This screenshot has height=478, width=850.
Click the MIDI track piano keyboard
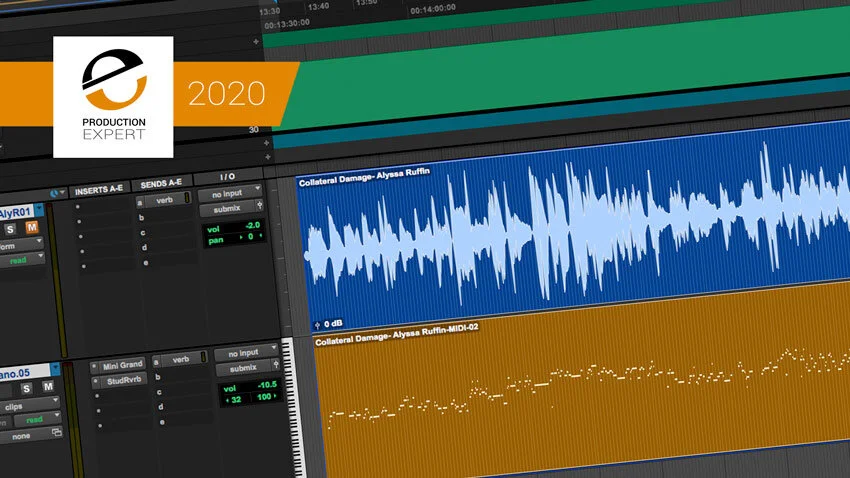(294, 408)
